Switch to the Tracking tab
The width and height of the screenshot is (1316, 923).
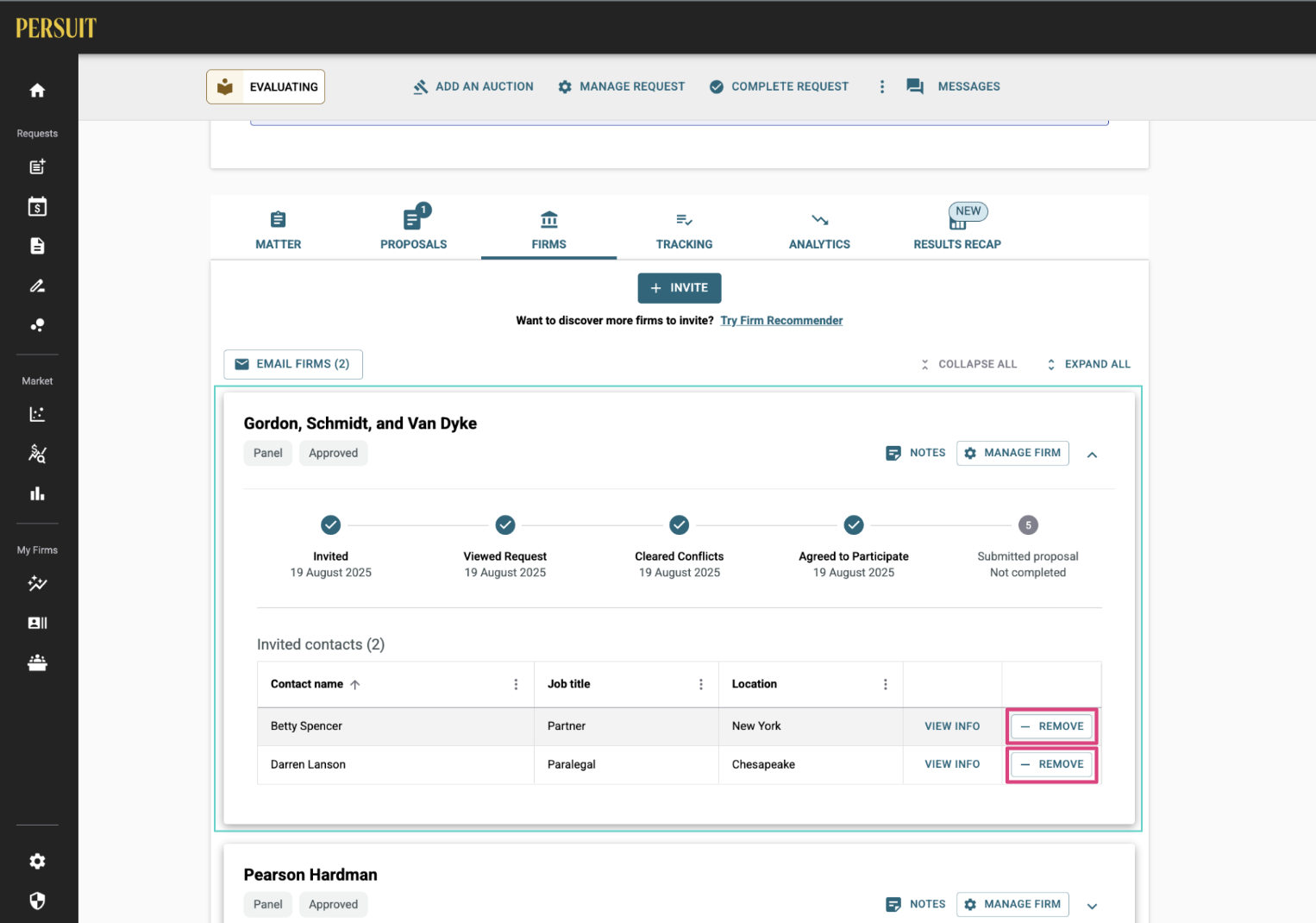click(685, 230)
